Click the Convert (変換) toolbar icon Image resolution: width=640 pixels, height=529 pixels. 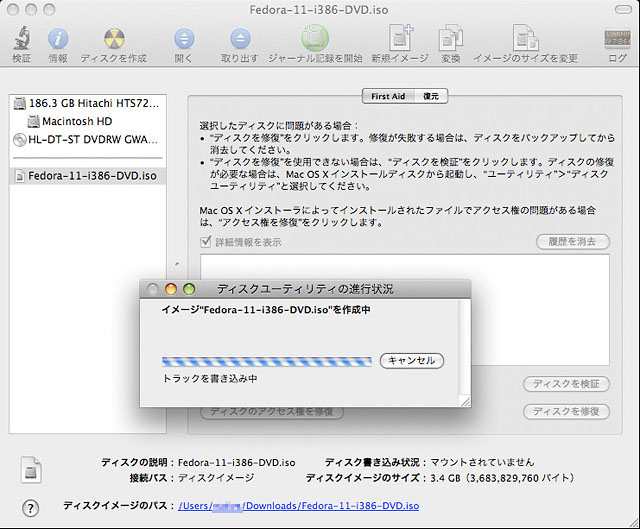point(451,38)
